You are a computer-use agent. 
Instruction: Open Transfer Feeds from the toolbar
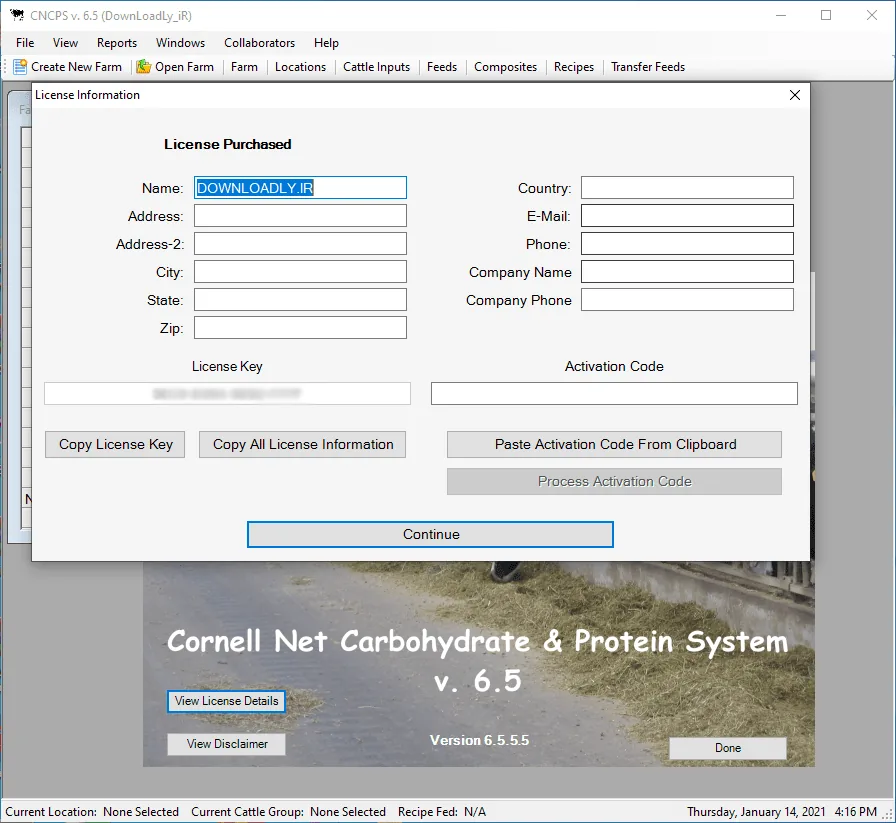[648, 67]
